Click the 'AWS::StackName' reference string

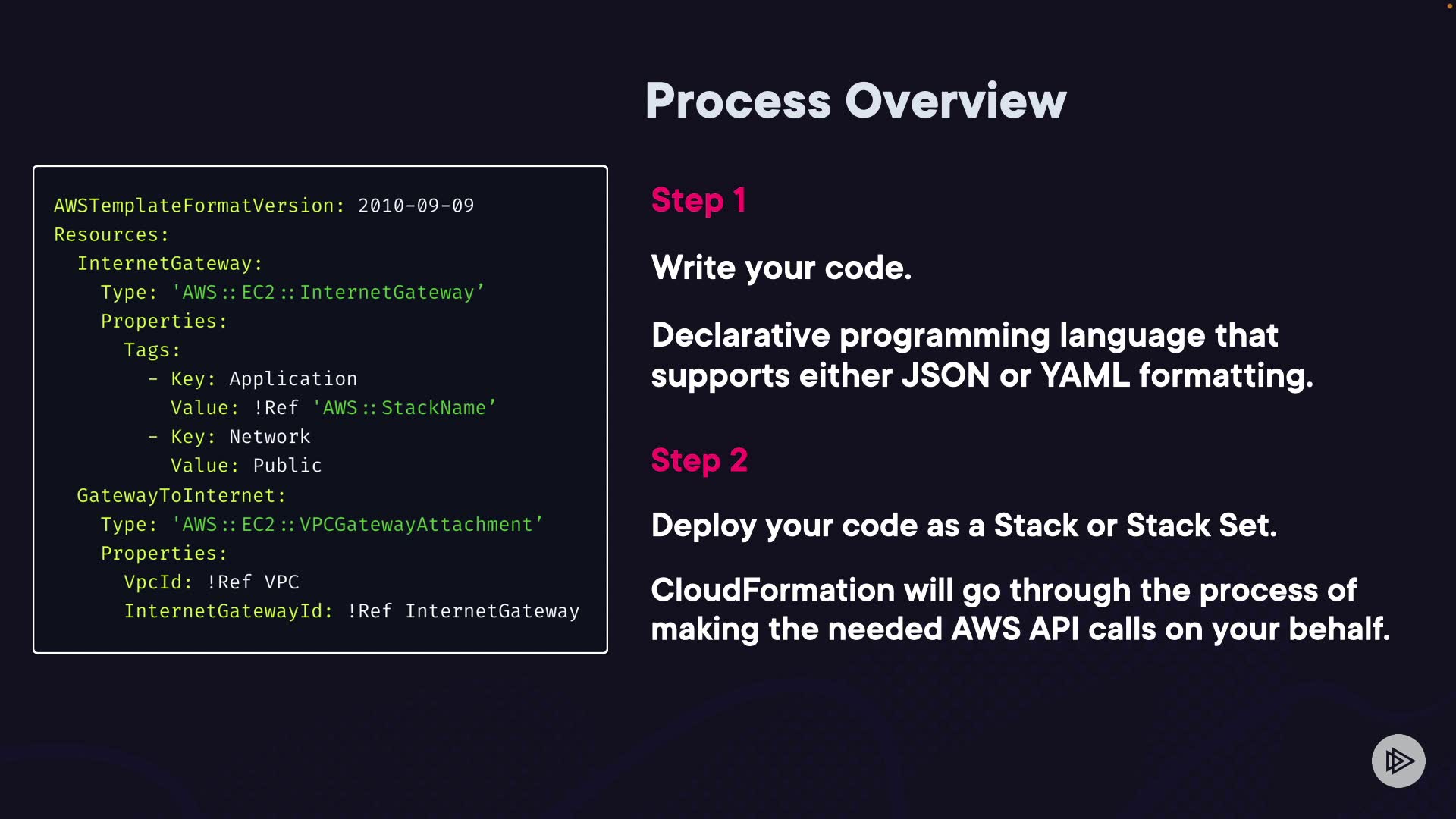coord(404,408)
